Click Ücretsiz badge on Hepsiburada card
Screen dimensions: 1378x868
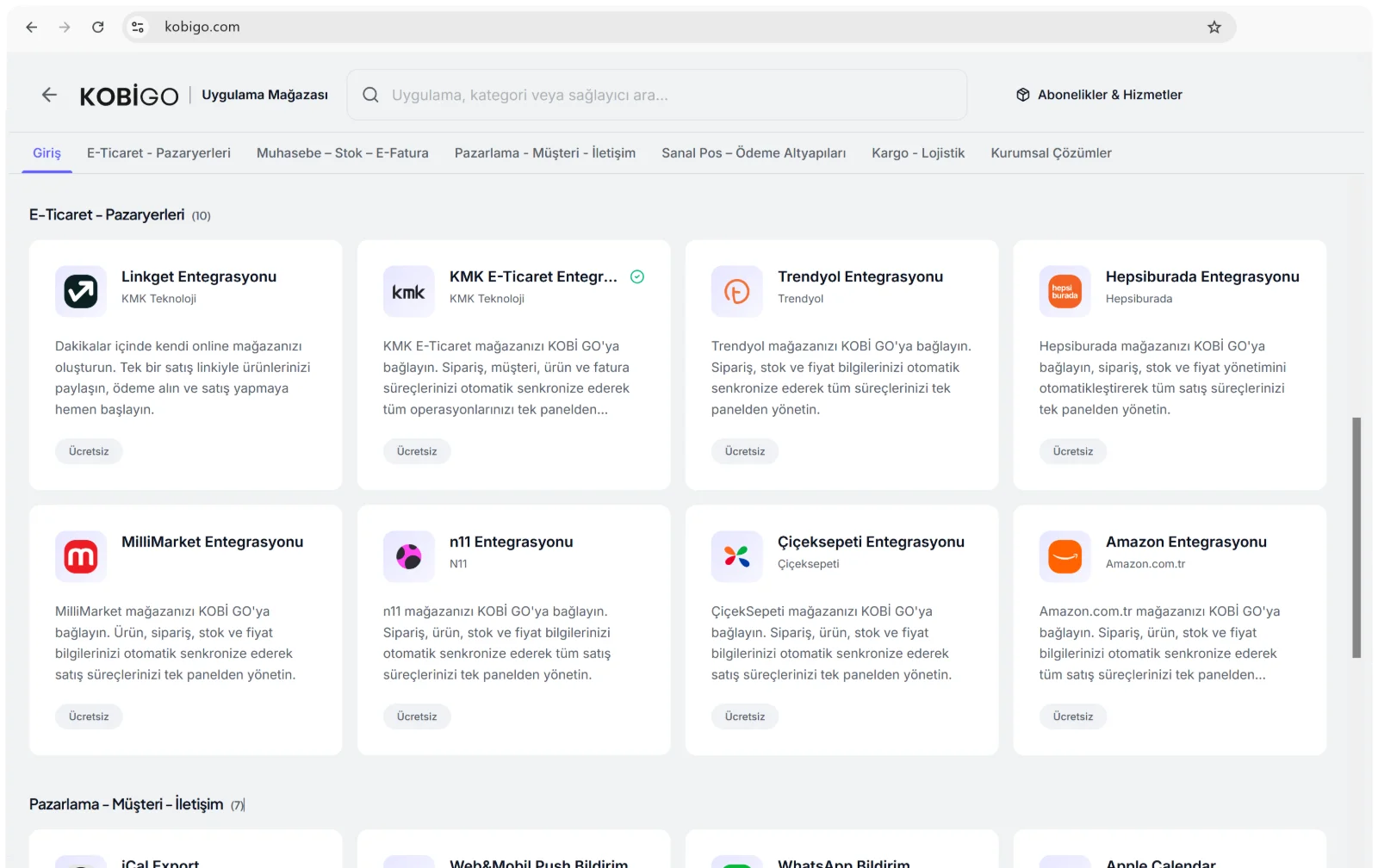pyautogui.click(x=1073, y=451)
